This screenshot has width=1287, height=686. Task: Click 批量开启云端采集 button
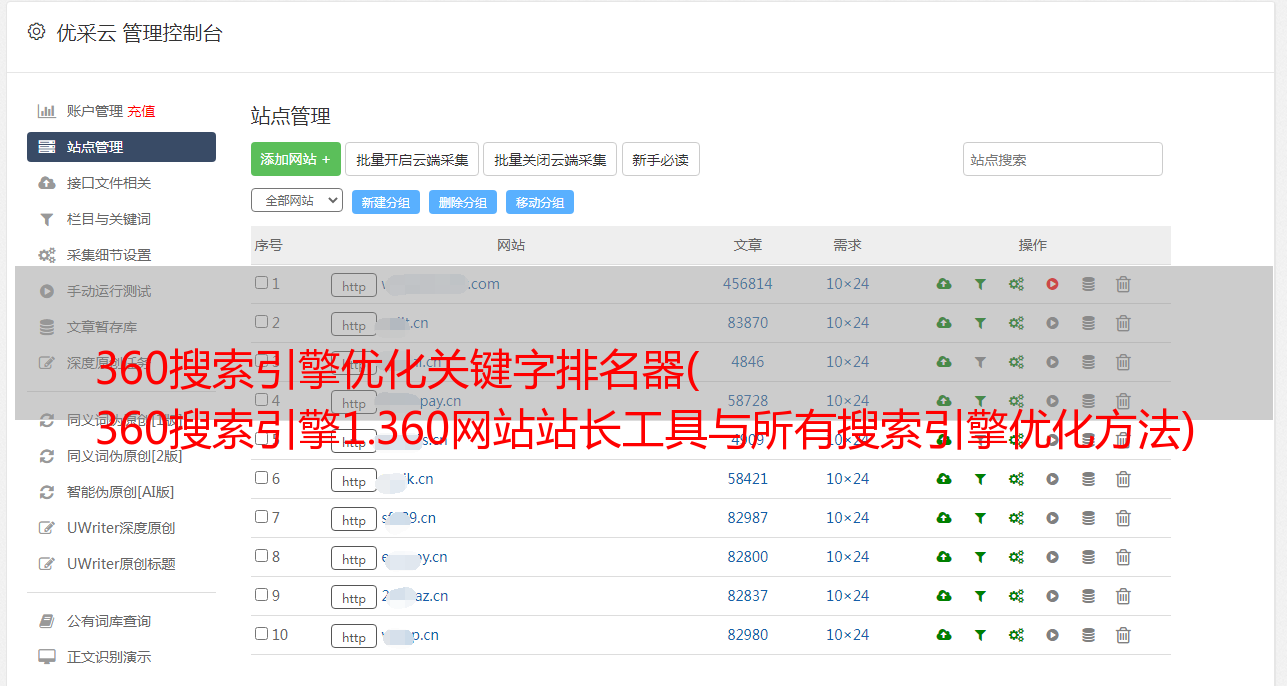point(412,159)
